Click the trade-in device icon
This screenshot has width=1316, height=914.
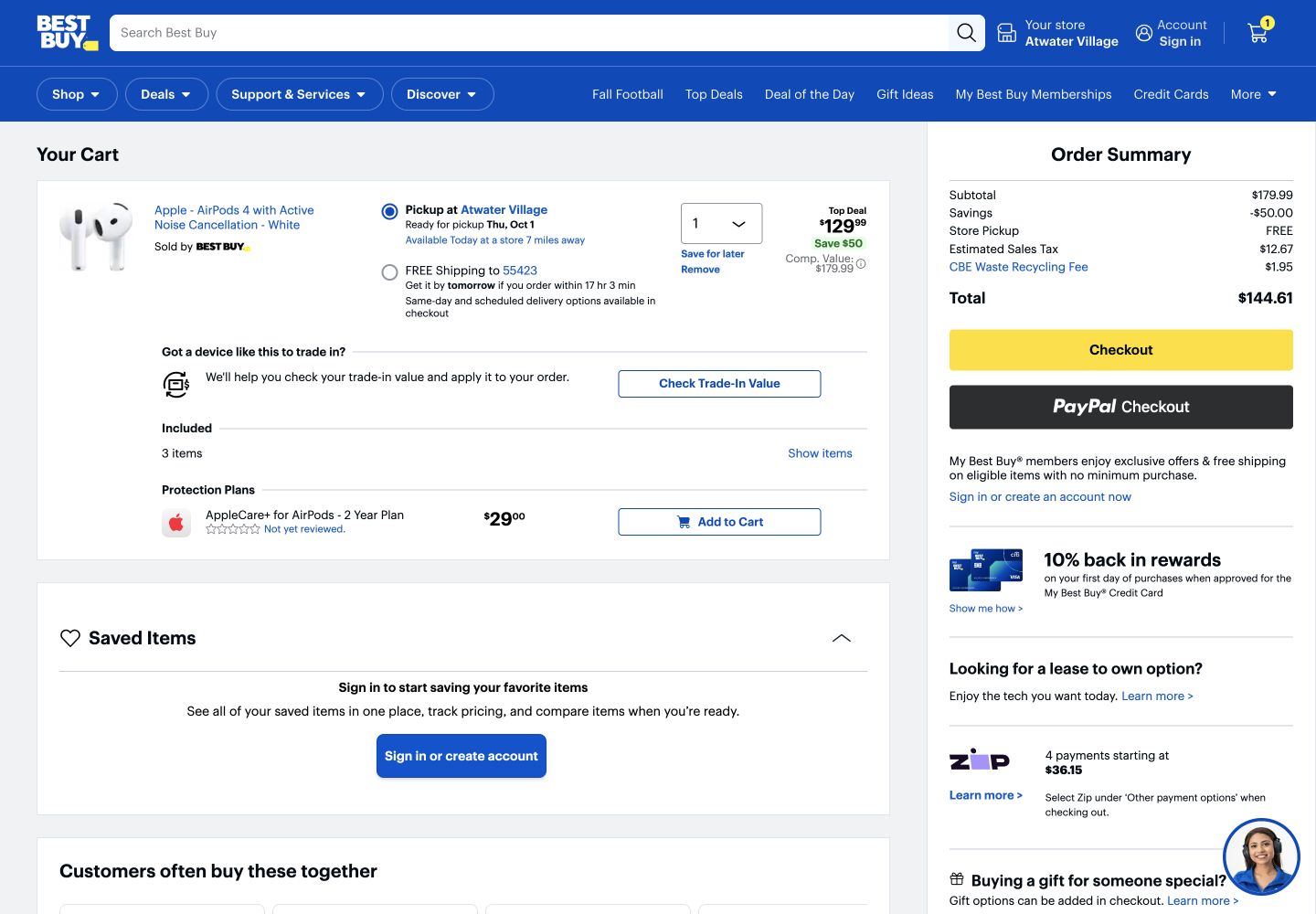pyautogui.click(x=176, y=385)
